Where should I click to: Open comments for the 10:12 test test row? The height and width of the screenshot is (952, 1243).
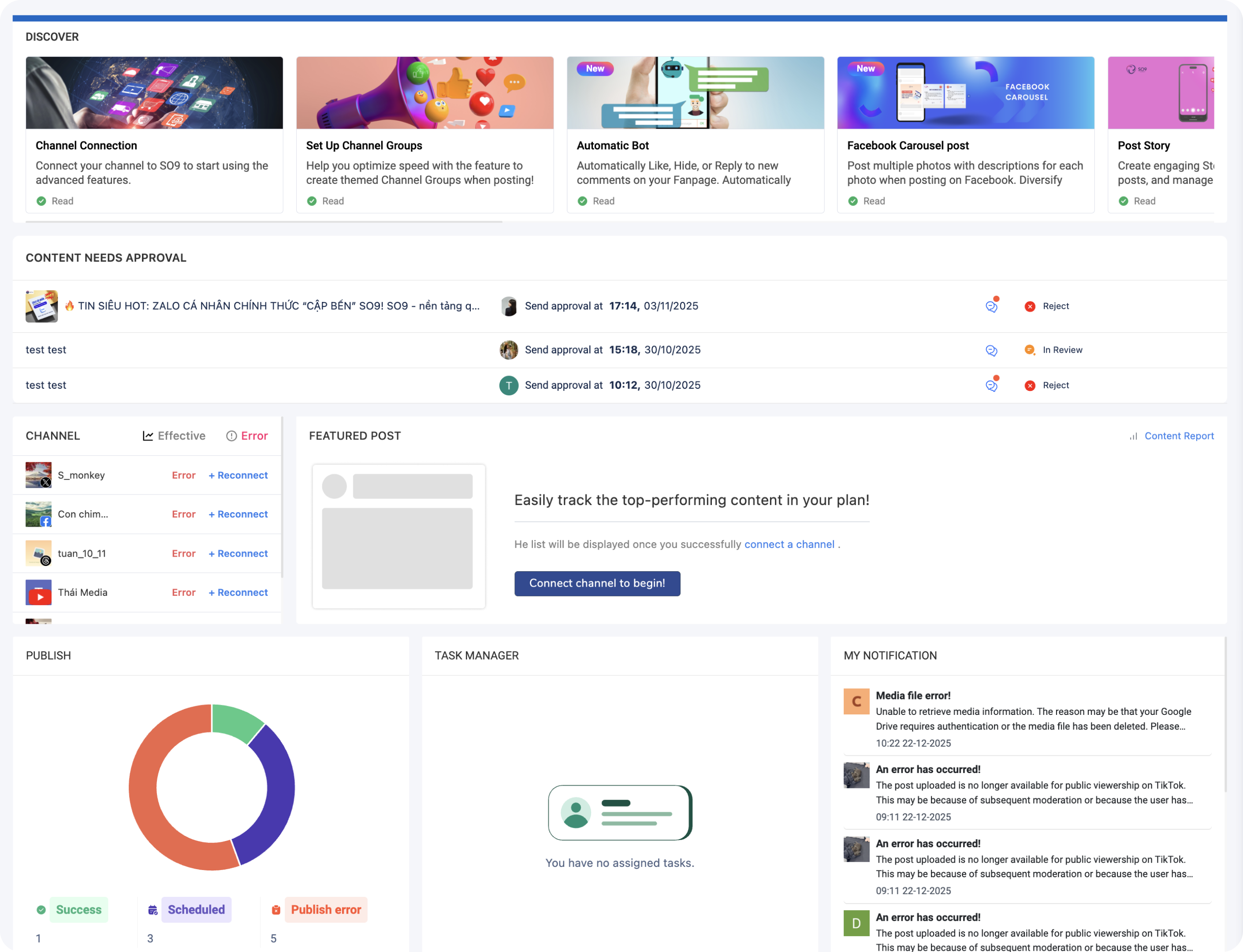(x=991, y=385)
